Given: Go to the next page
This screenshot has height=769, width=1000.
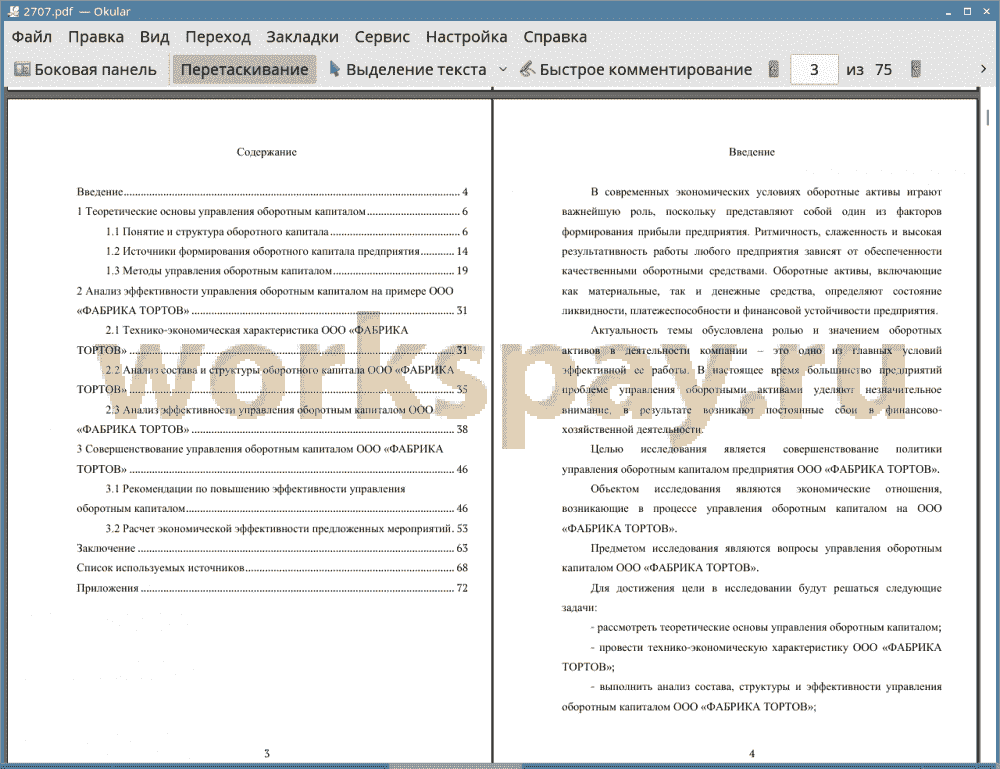Looking at the screenshot, I should click(916, 70).
